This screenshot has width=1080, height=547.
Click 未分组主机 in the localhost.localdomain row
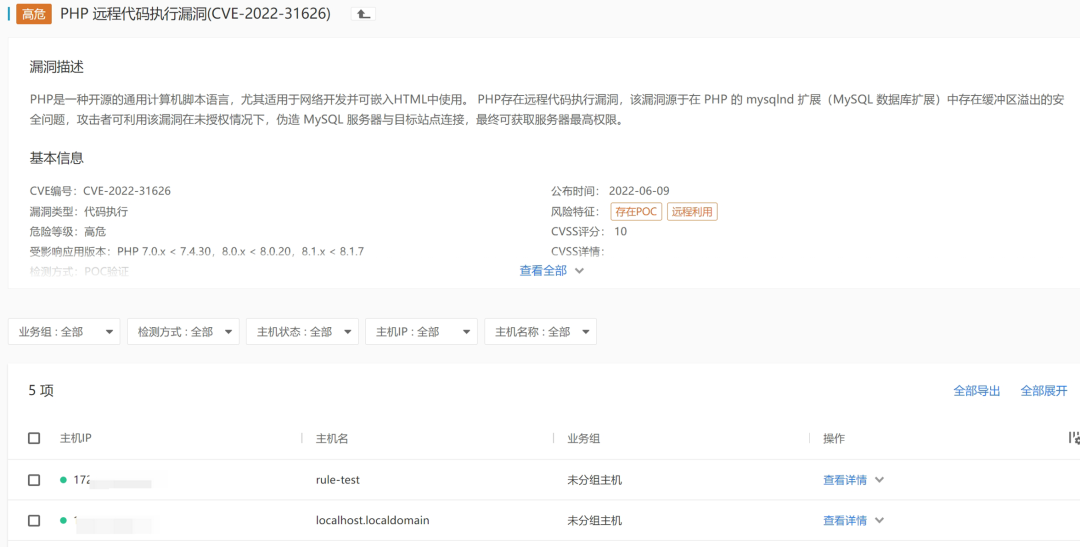[x=594, y=521]
